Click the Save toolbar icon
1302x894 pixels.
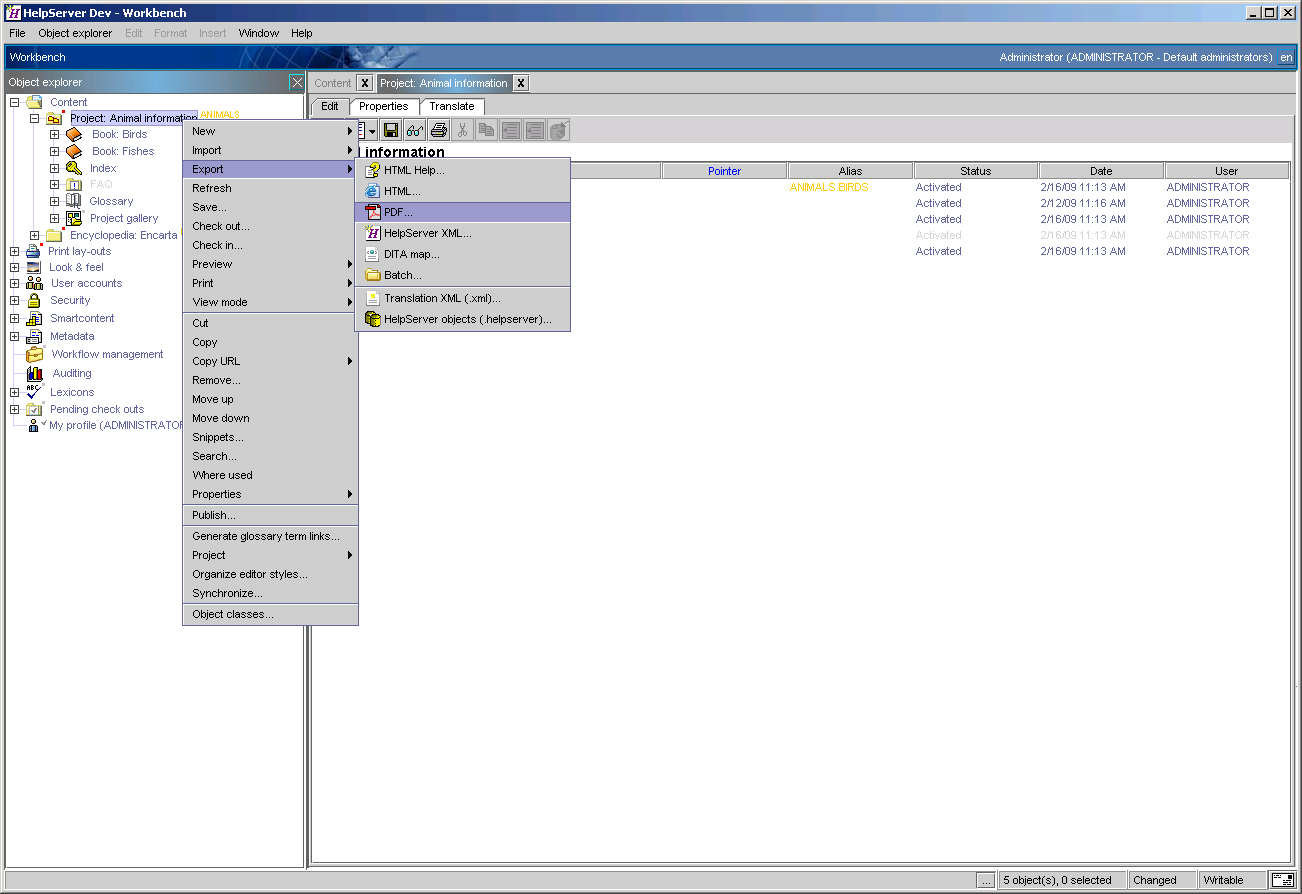[x=390, y=129]
